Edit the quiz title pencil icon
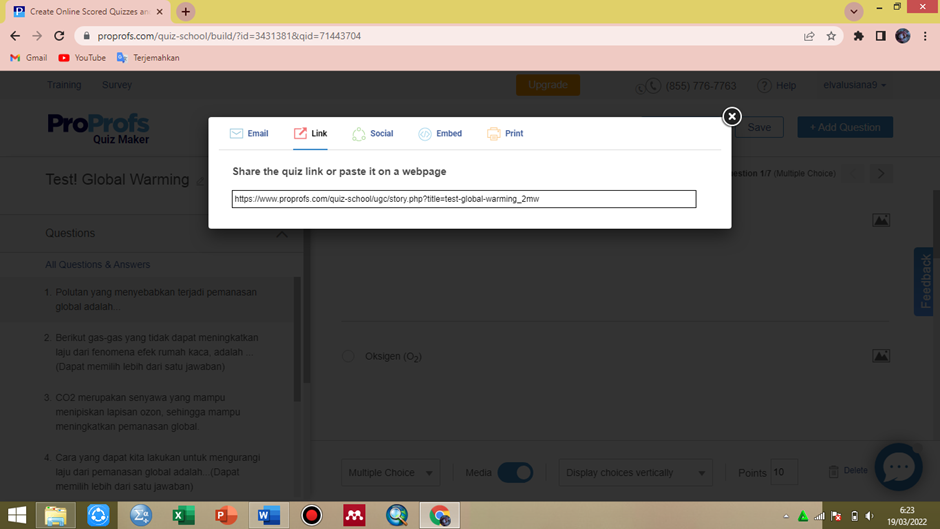The height and width of the screenshot is (529, 940). tap(201, 181)
